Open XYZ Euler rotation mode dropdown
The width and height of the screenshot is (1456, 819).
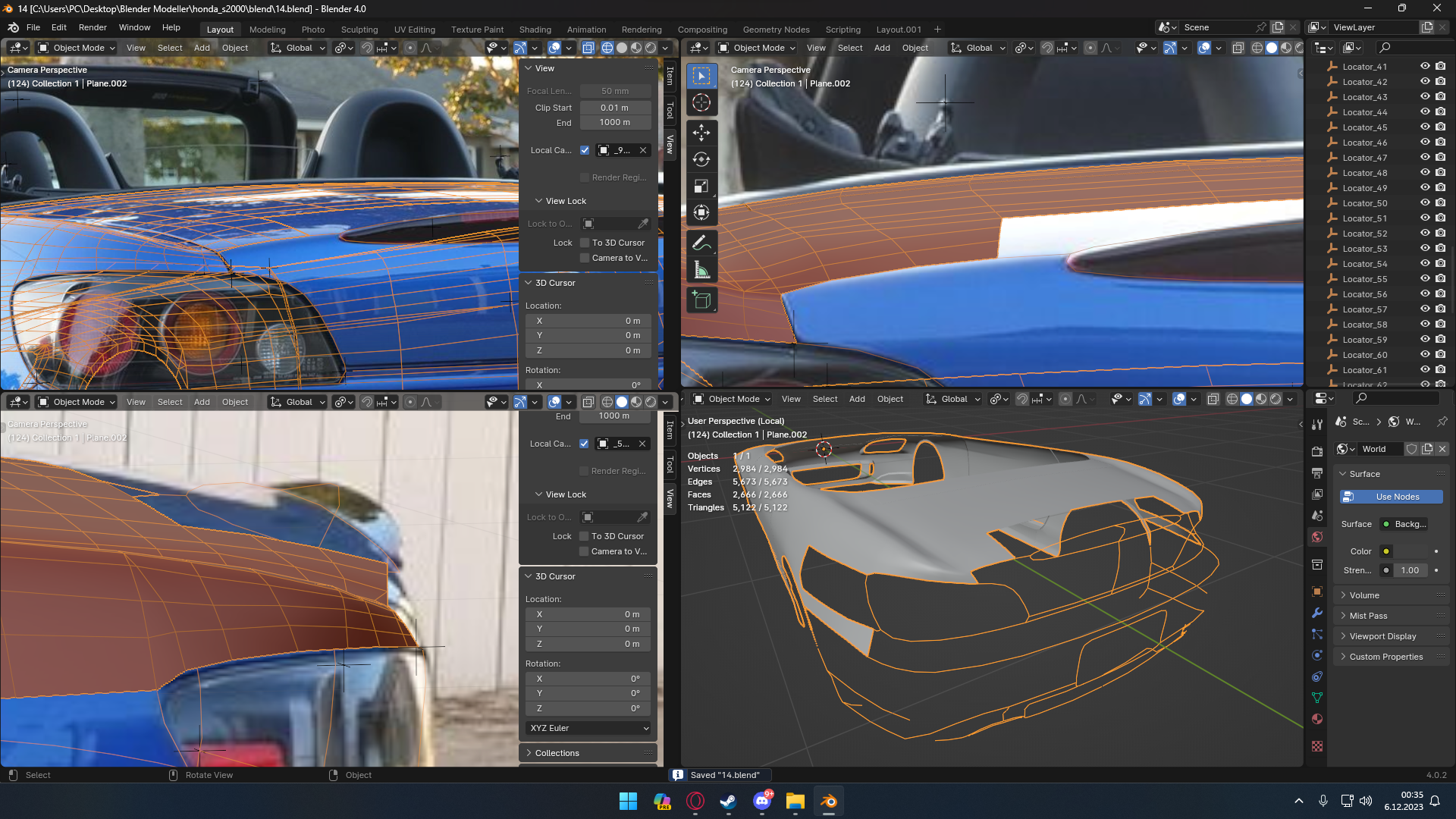588,728
